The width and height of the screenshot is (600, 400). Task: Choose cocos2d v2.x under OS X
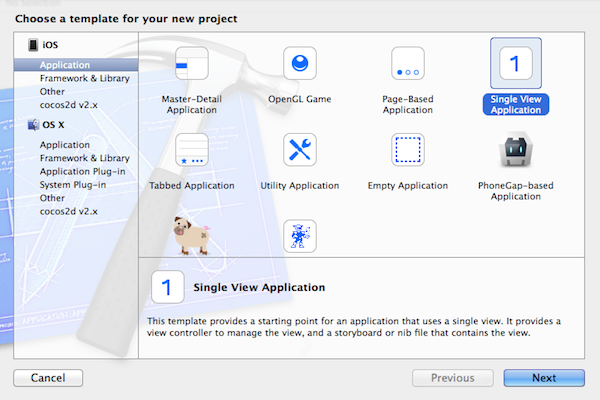coord(68,211)
